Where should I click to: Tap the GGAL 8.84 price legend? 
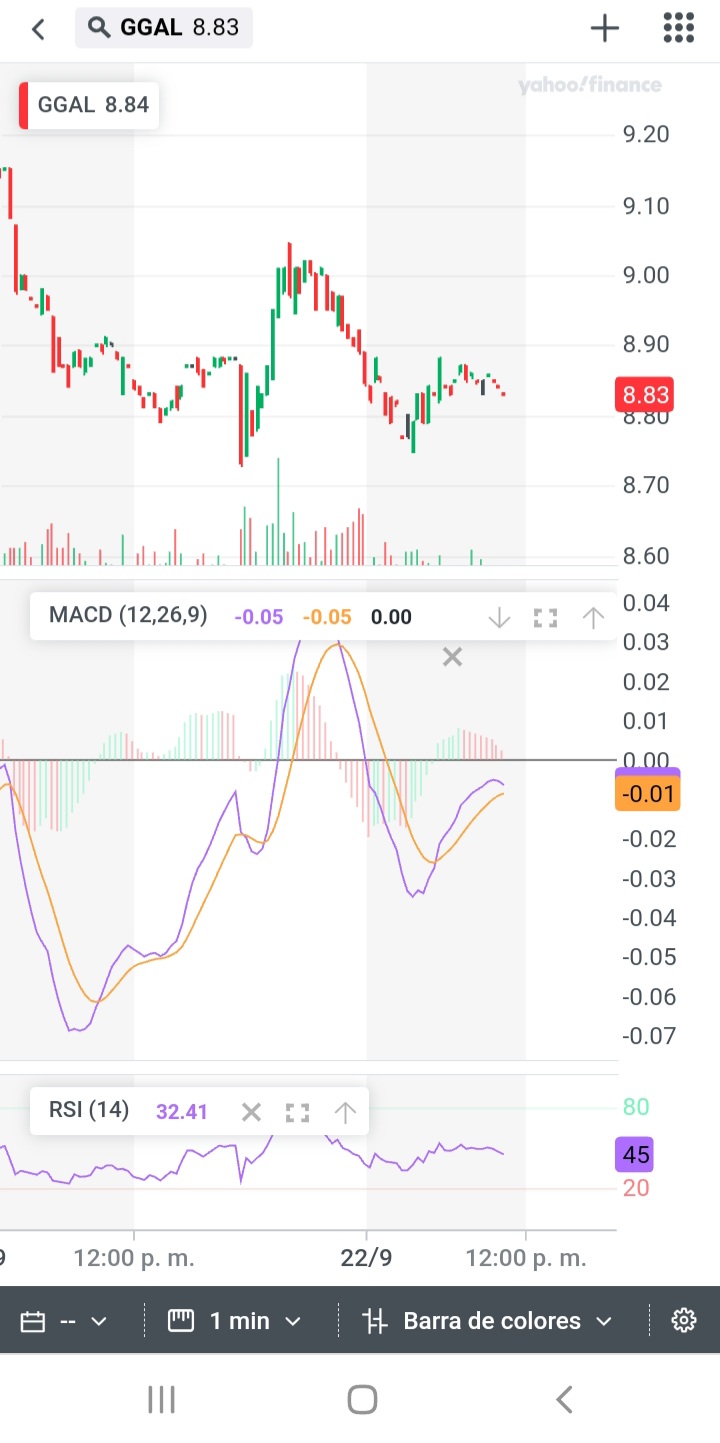[89, 105]
